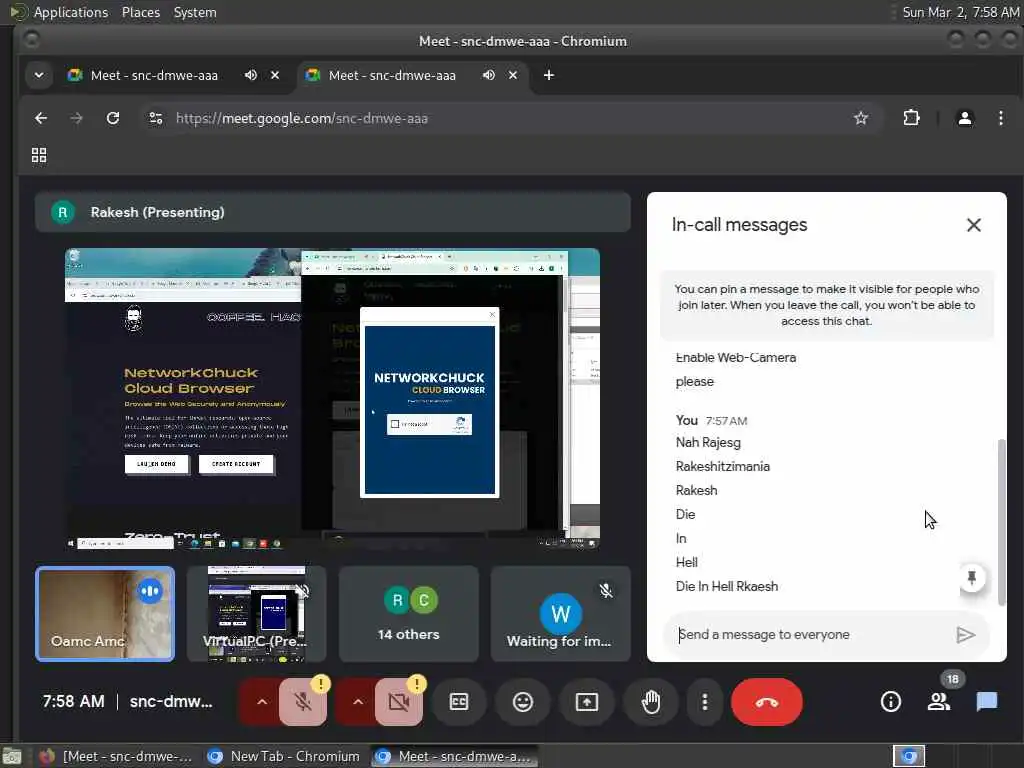The width and height of the screenshot is (1024, 768).
Task: Open meeting details info icon
Action: click(x=891, y=702)
